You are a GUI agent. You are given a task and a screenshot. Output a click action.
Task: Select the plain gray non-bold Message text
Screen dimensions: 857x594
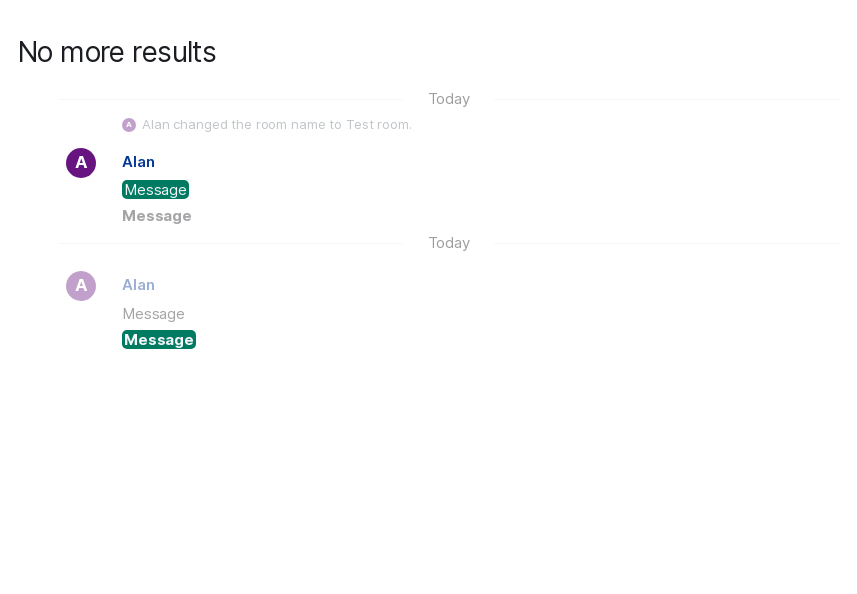pyautogui.click(x=153, y=314)
